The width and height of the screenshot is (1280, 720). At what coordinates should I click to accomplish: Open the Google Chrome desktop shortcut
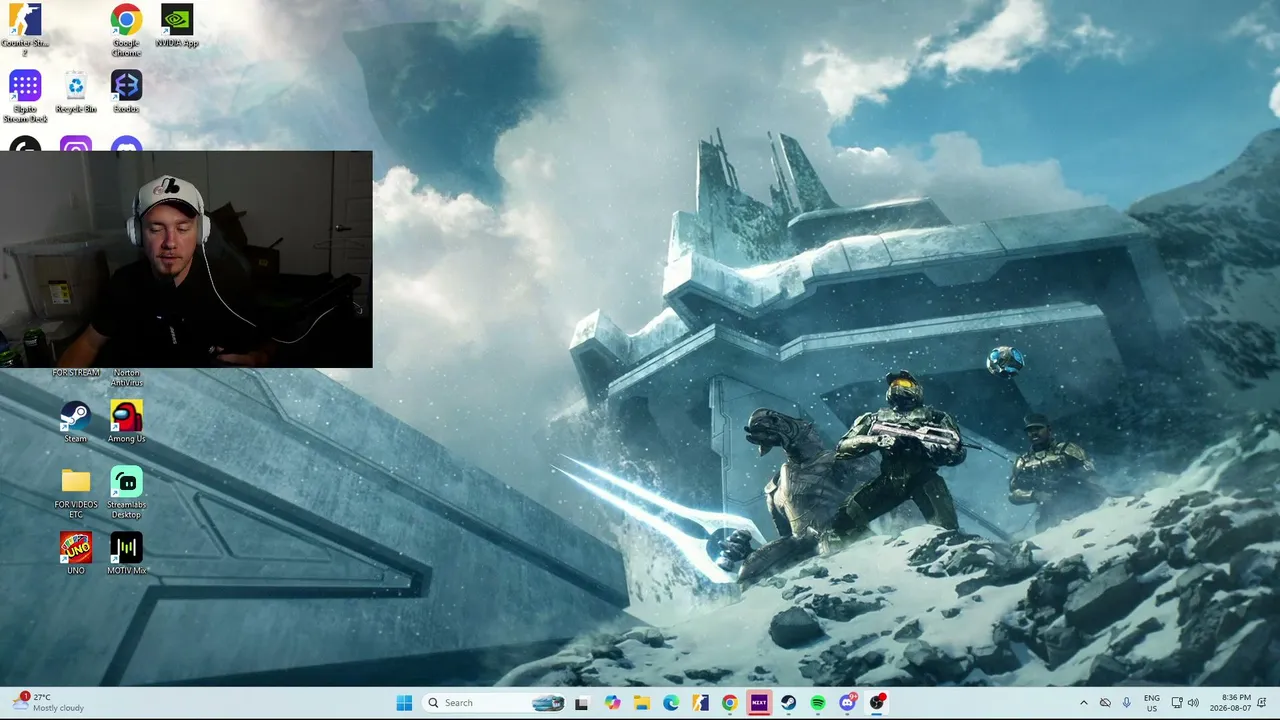pos(126,30)
